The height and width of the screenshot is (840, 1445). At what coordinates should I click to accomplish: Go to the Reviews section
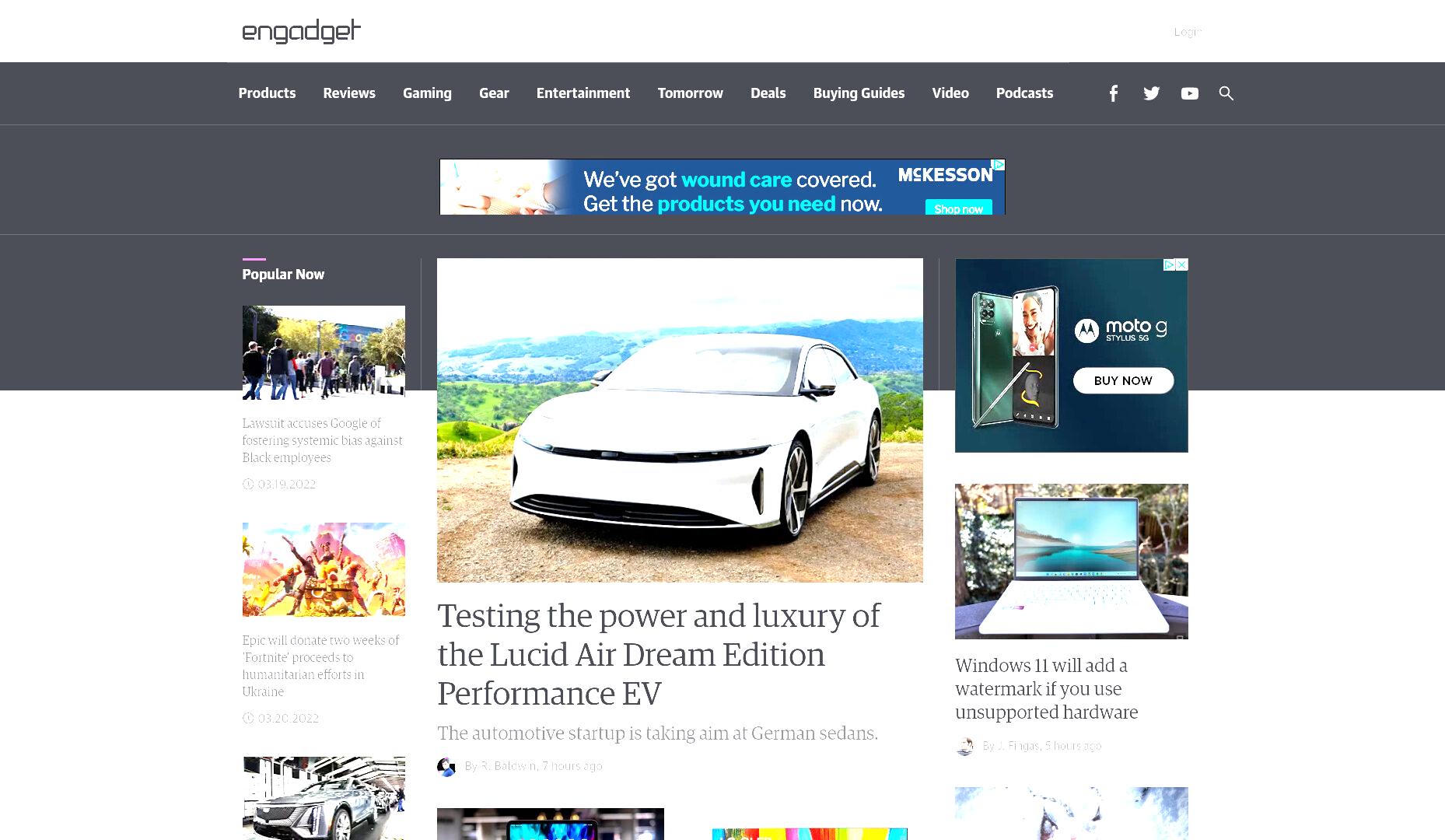(x=349, y=93)
